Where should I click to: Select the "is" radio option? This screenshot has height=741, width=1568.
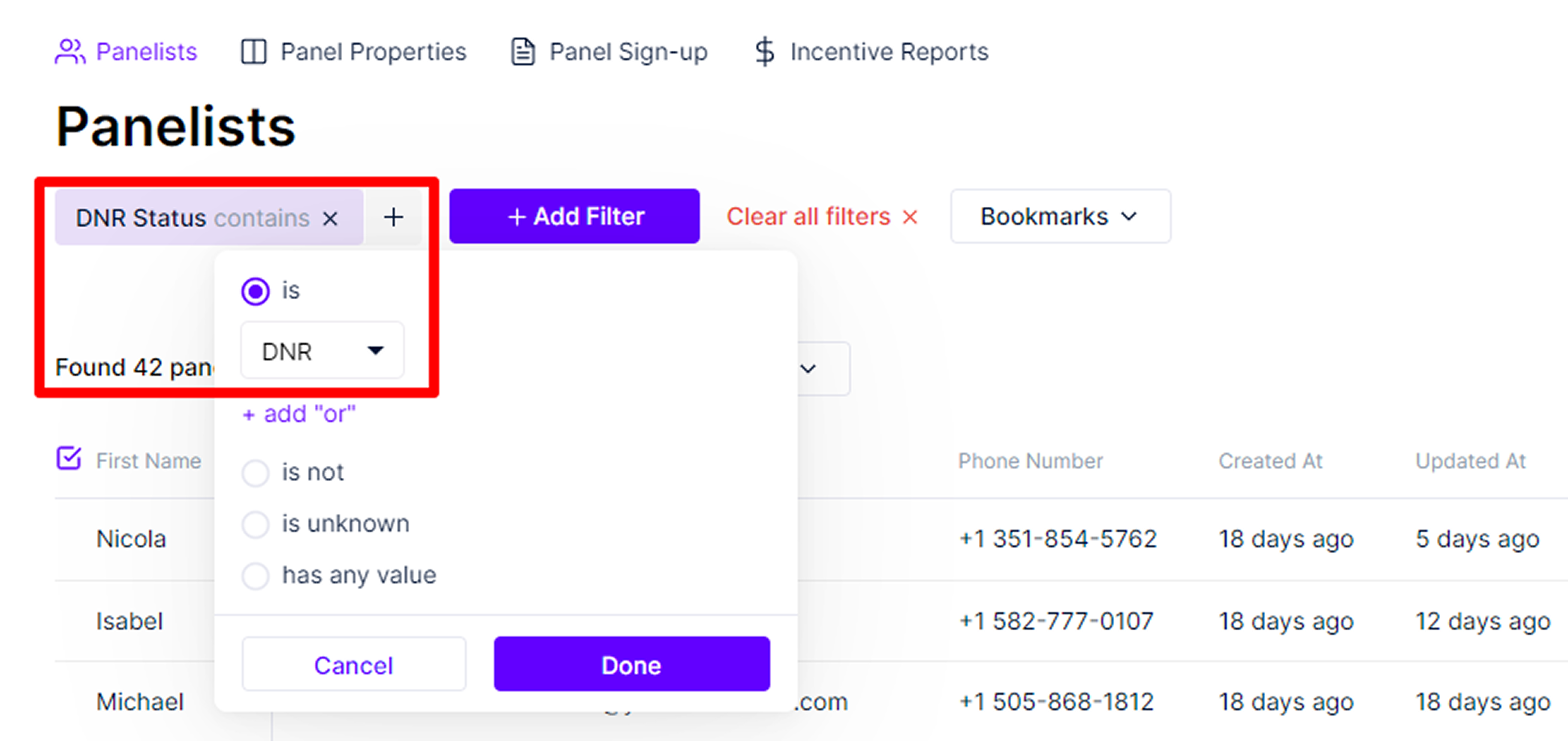[x=255, y=292]
